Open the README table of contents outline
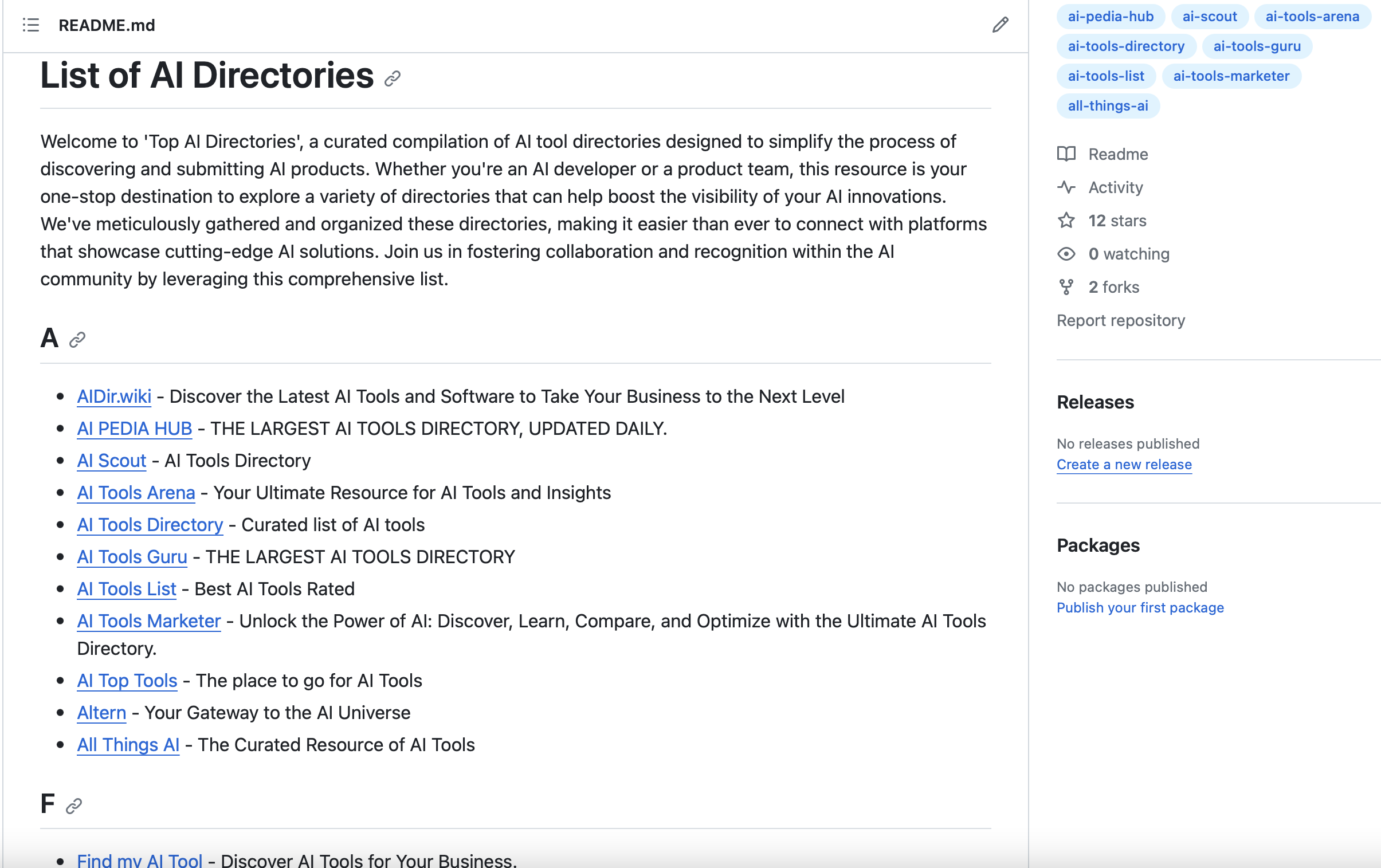This screenshot has height=868, width=1381. pos(32,25)
